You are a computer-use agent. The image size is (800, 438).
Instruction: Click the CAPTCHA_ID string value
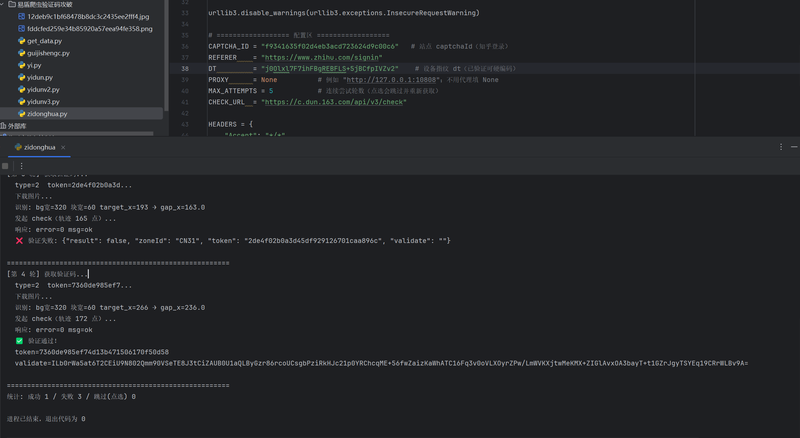pos(330,46)
